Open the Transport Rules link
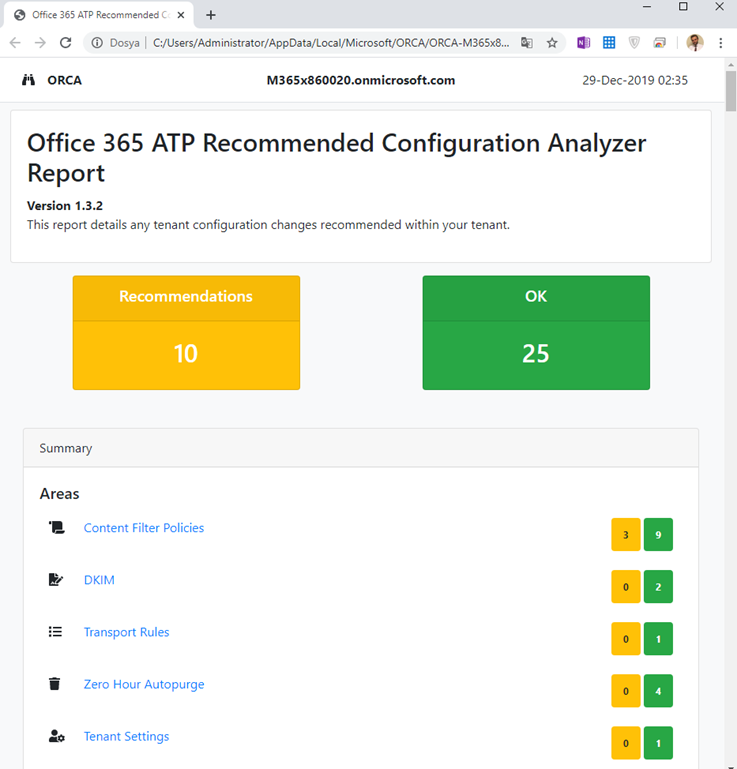This screenshot has height=769, width=737. click(127, 632)
